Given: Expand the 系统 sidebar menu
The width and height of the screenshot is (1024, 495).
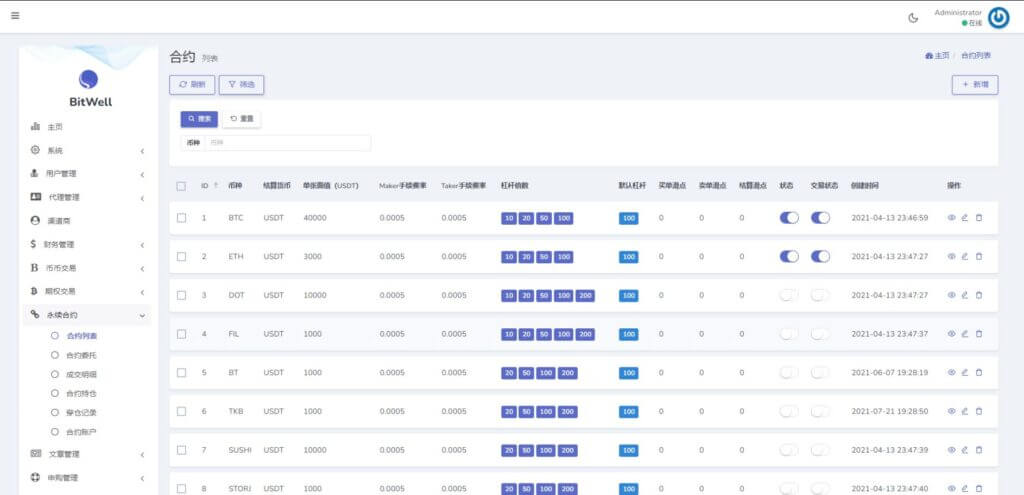Looking at the screenshot, I should coord(87,150).
